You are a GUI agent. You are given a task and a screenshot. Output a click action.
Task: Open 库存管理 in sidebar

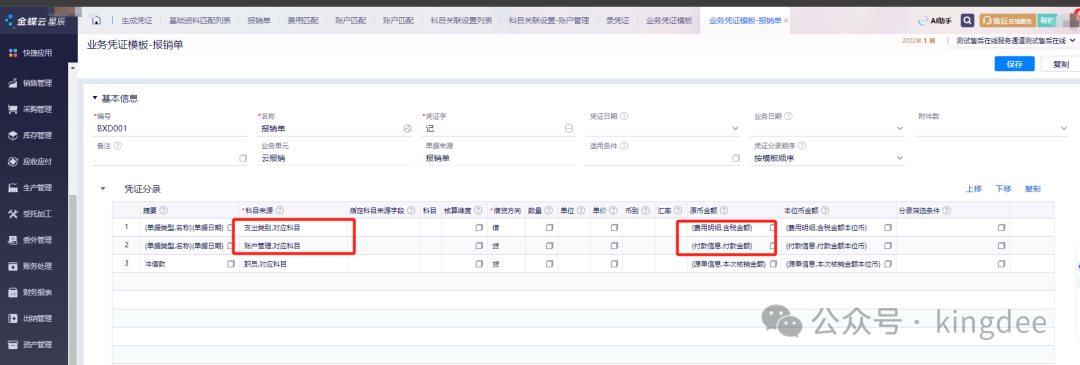(30, 136)
